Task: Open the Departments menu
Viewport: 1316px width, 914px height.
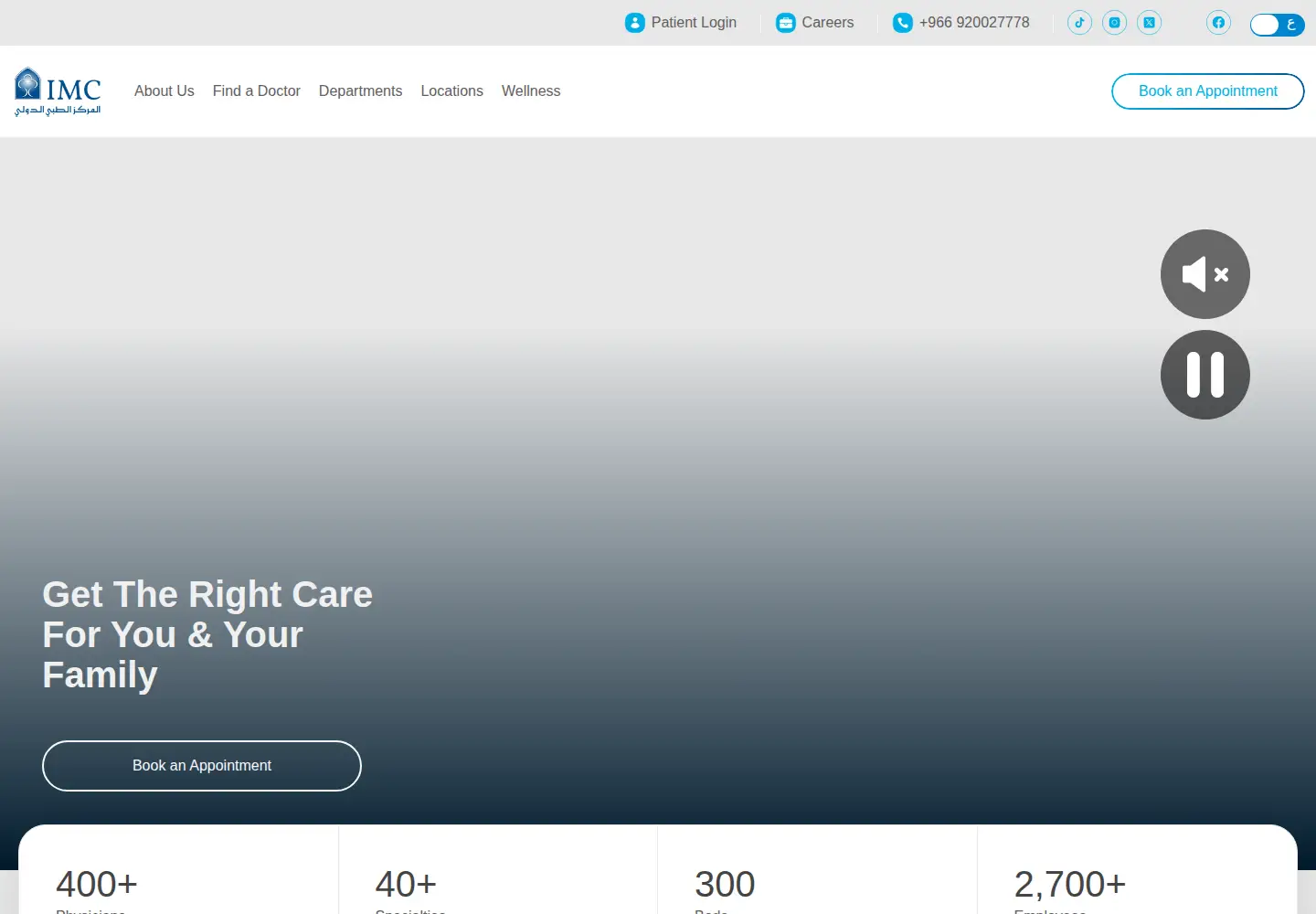Action: 360,91
